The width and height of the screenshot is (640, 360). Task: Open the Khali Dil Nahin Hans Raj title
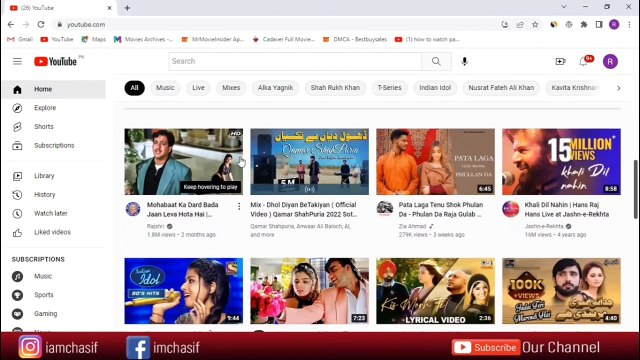[x=567, y=209]
